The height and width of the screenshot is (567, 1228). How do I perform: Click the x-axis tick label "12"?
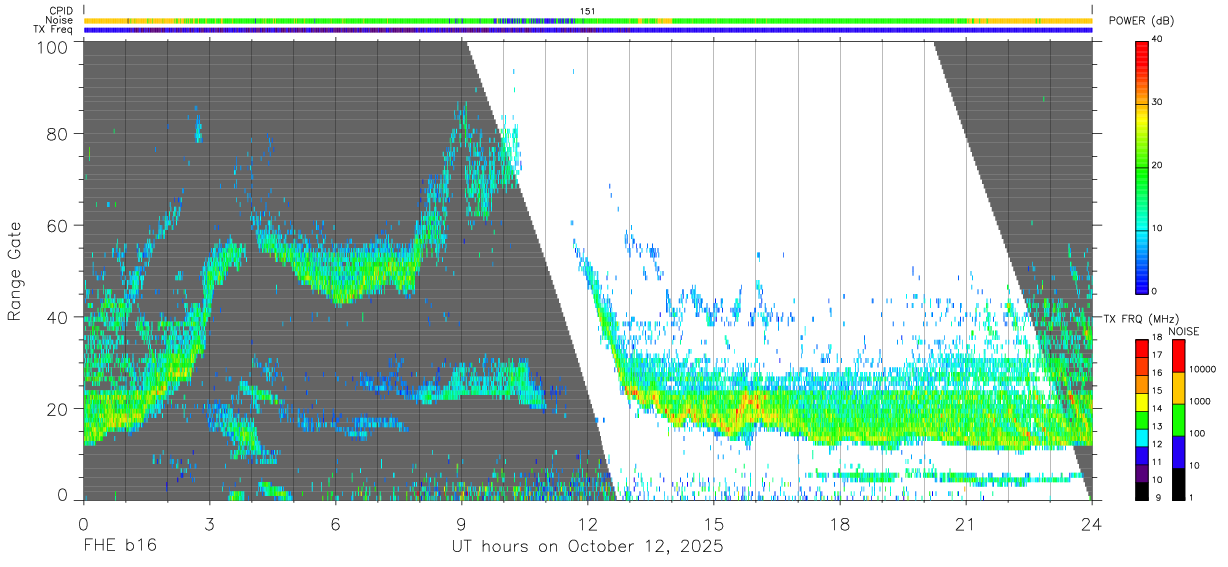587,523
